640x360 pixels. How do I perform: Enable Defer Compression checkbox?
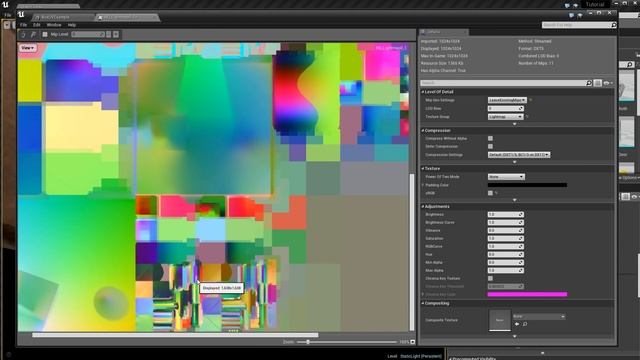tap(490, 147)
